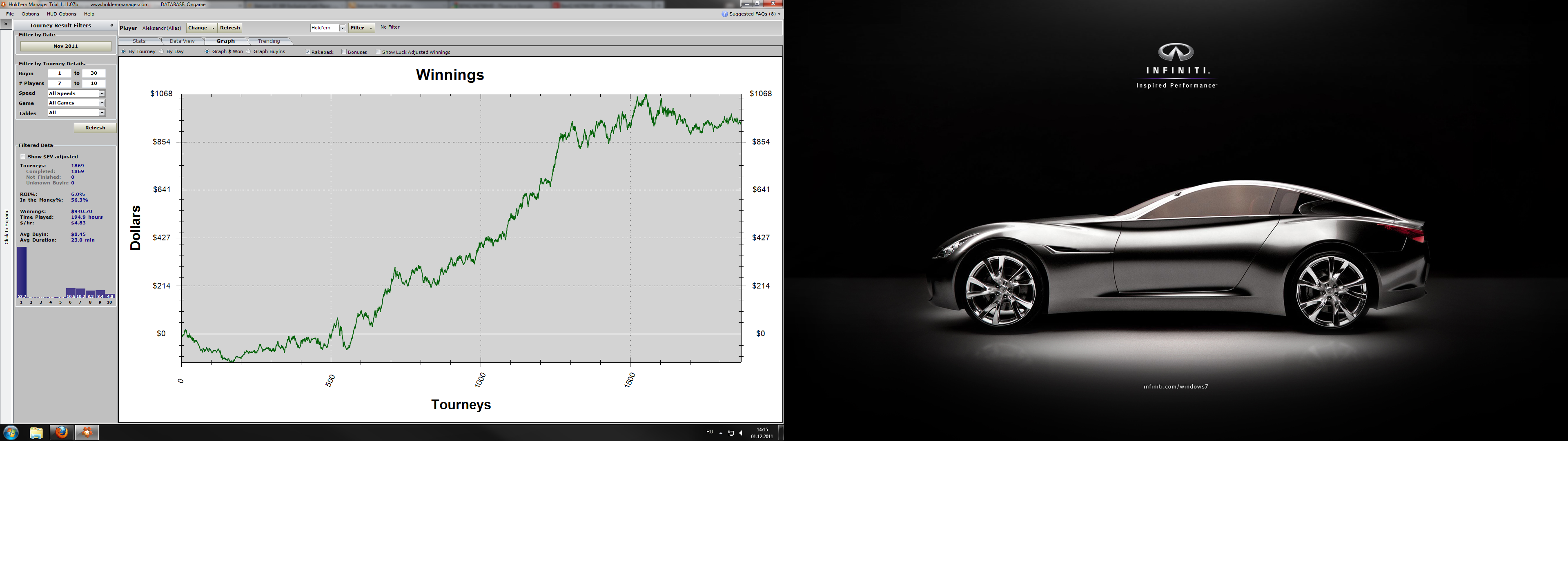Collapse the Tourney Result Filters panel
This screenshot has width=1568, height=577.
(111, 26)
